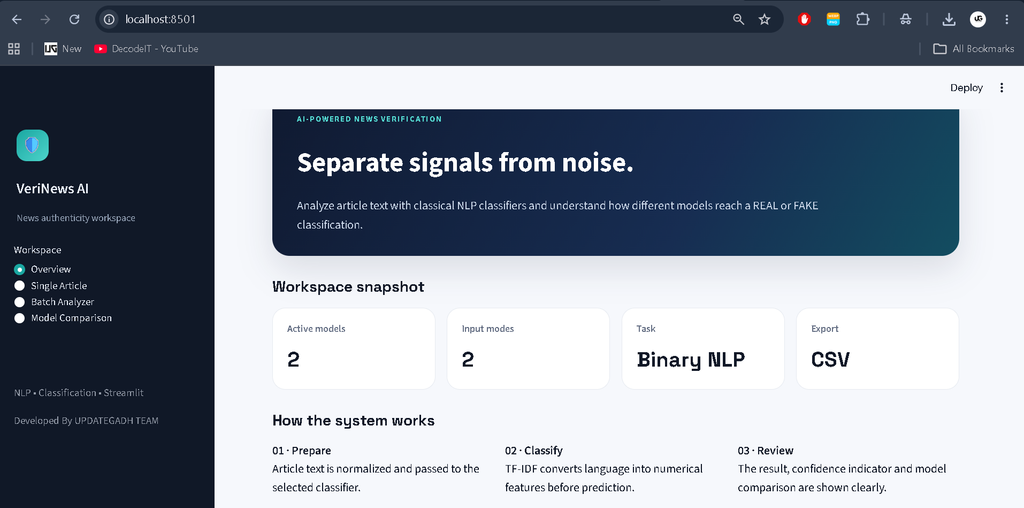Go back to the previous page
Image resolution: width=1024 pixels, height=508 pixels.
16,20
